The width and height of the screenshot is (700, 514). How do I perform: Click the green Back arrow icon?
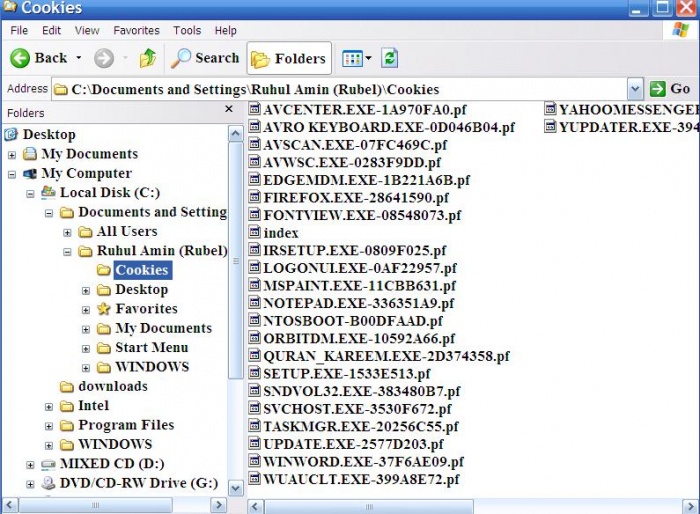pyautogui.click(x=20, y=58)
